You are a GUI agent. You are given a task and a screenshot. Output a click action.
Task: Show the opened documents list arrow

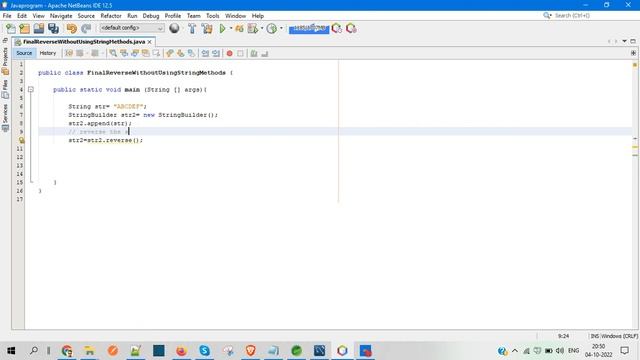tap(624, 41)
